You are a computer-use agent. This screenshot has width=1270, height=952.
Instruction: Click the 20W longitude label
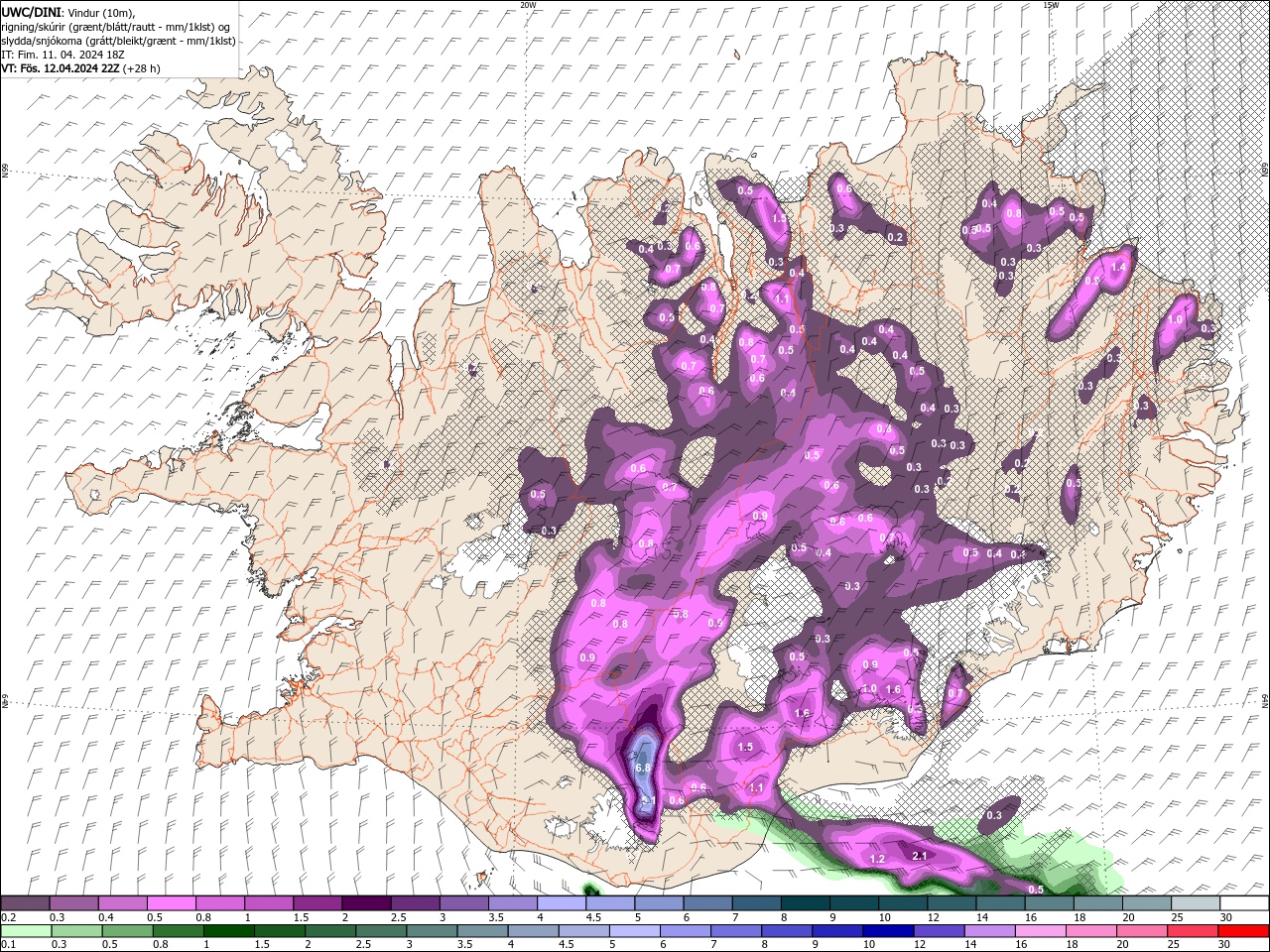528,5
